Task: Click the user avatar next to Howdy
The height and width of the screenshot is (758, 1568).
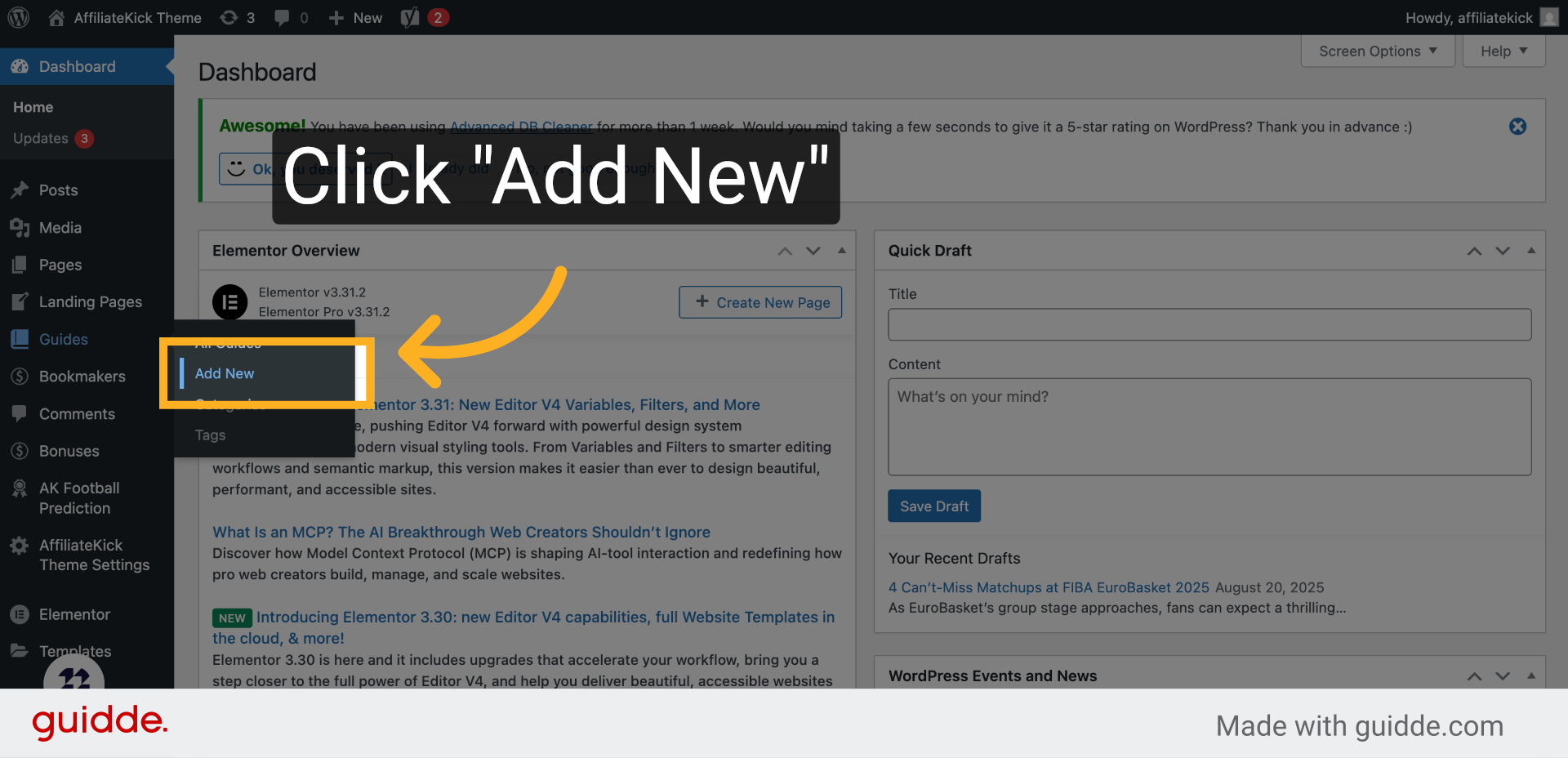Action: [1549, 17]
